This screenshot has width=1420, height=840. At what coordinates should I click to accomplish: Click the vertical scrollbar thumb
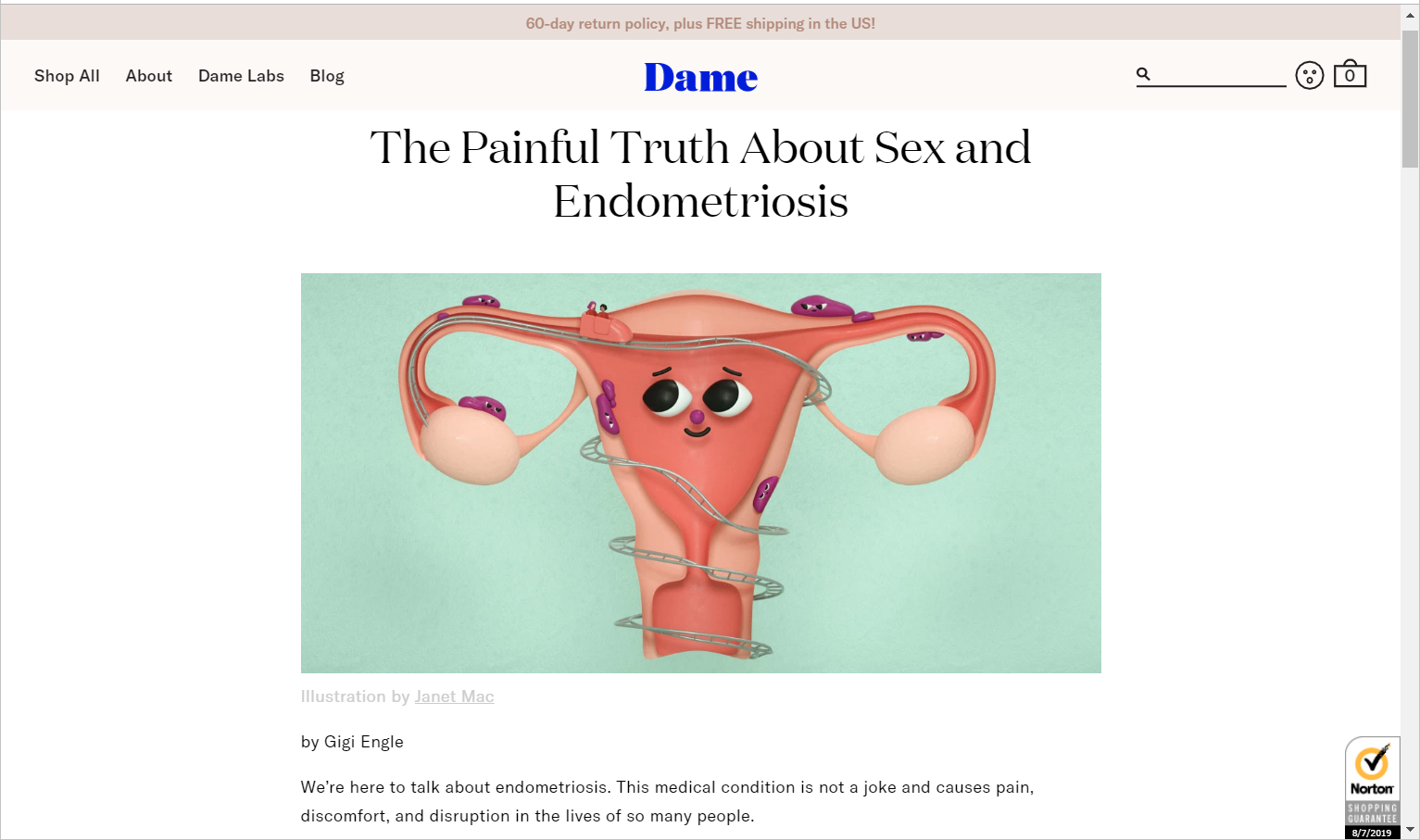click(x=1410, y=97)
